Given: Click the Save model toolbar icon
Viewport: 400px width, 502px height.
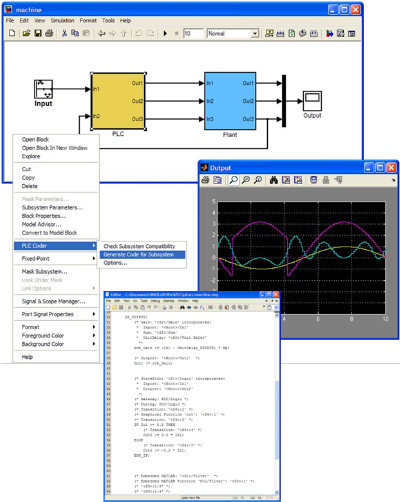Looking at the screenshot, I should click(38, 33).
